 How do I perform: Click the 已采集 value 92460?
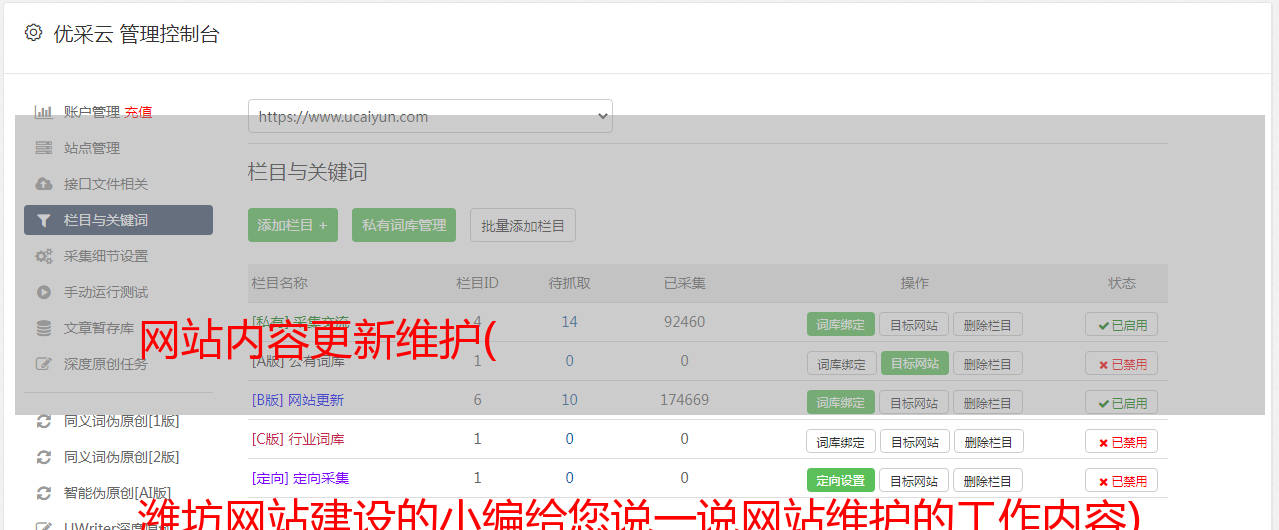point(685,322)
